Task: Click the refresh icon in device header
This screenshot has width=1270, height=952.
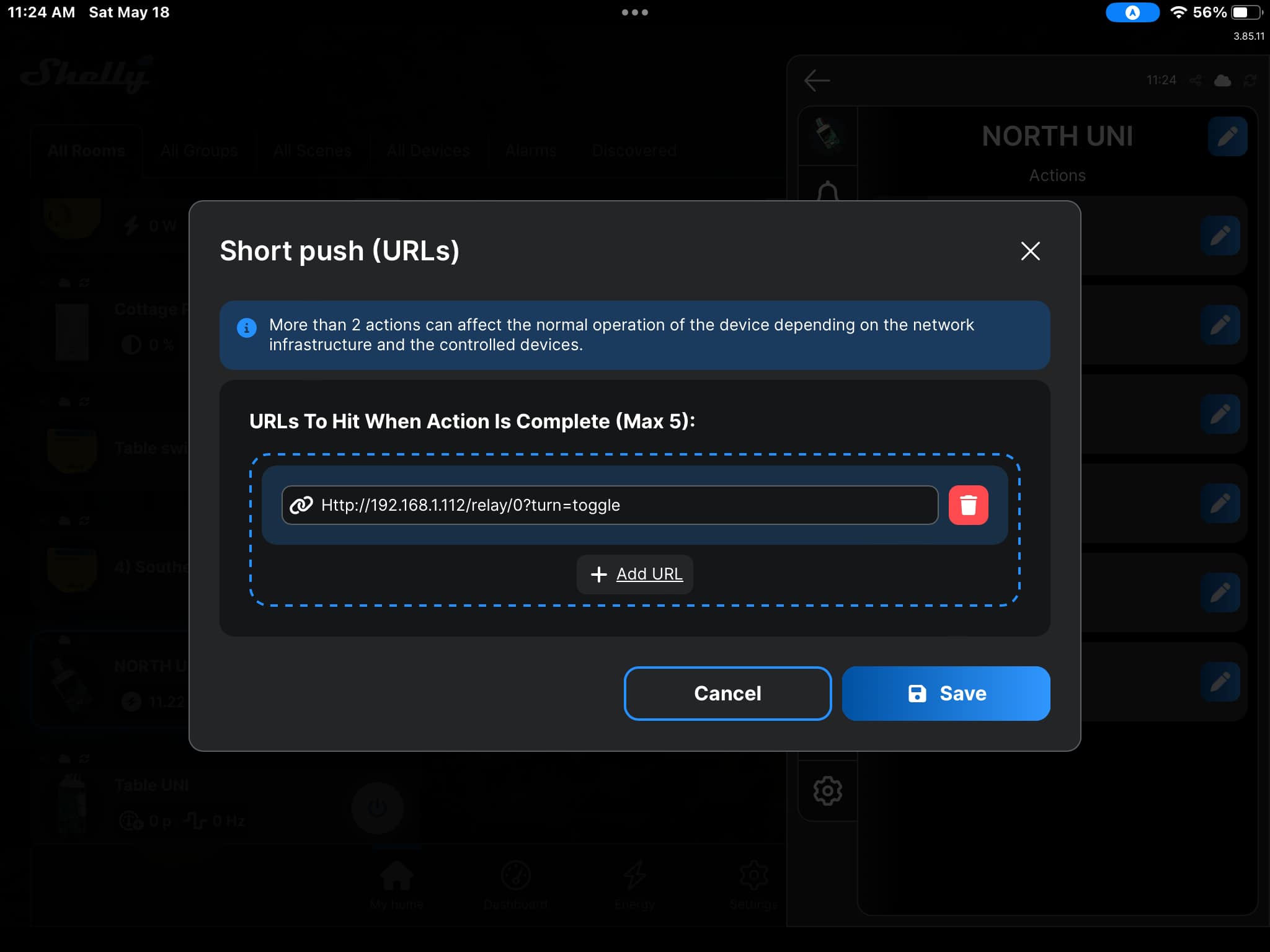Action: point(1250,81)
